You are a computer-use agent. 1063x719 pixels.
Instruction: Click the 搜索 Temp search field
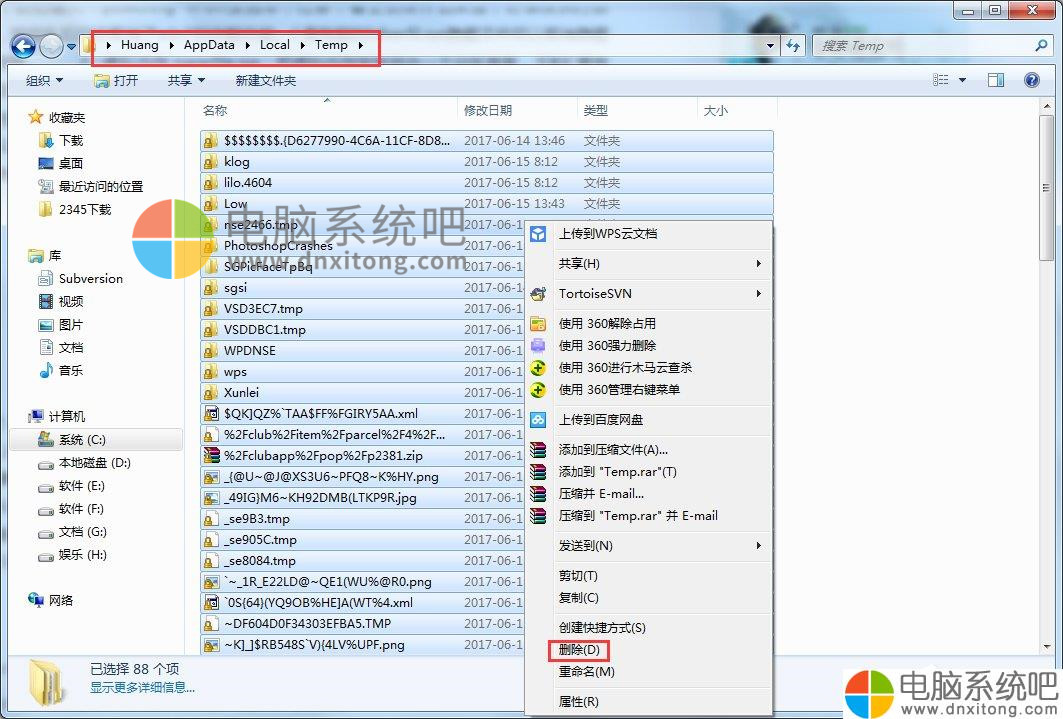920,46
